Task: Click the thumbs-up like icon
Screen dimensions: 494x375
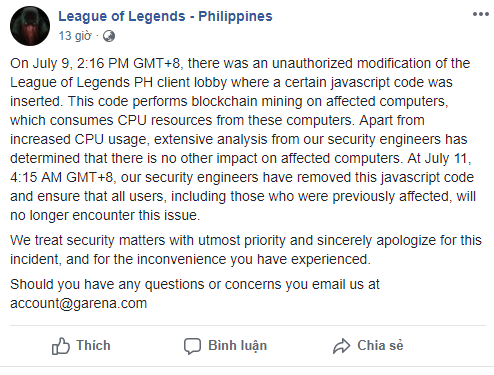Action: click(61, 346)
